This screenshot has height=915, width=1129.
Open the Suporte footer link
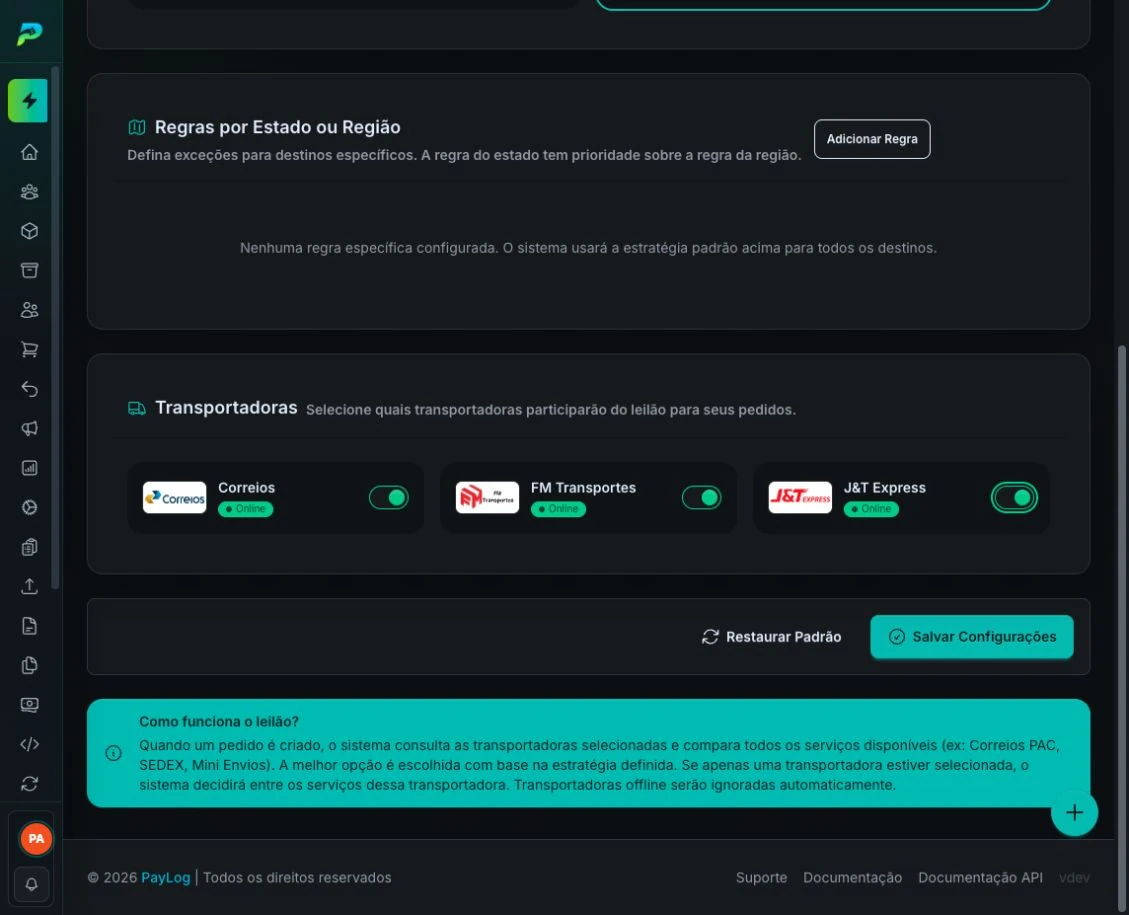pyautogui.click(x=761, y=878)
